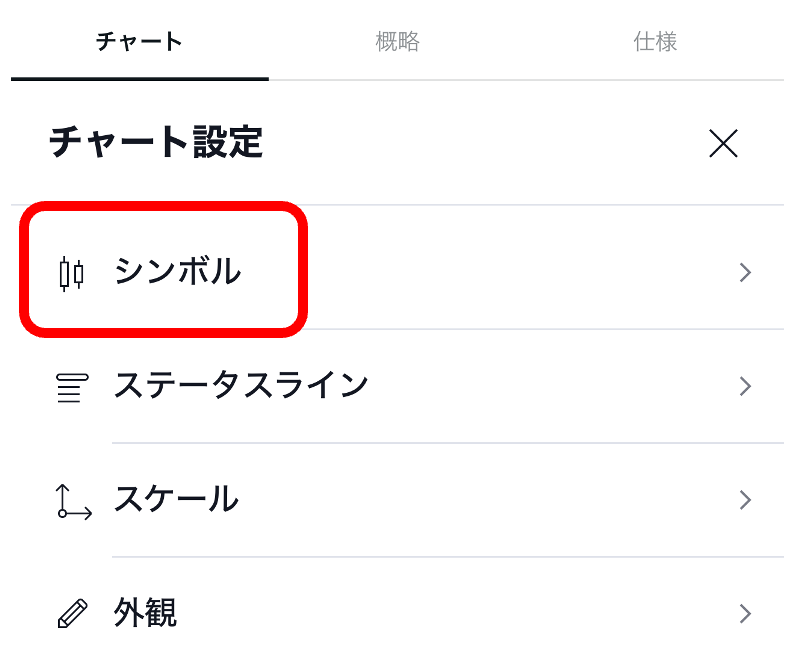This screenshot has width=804, height=667.
Task: Switch to the 仕様 tab
Action: pos(655,42)
